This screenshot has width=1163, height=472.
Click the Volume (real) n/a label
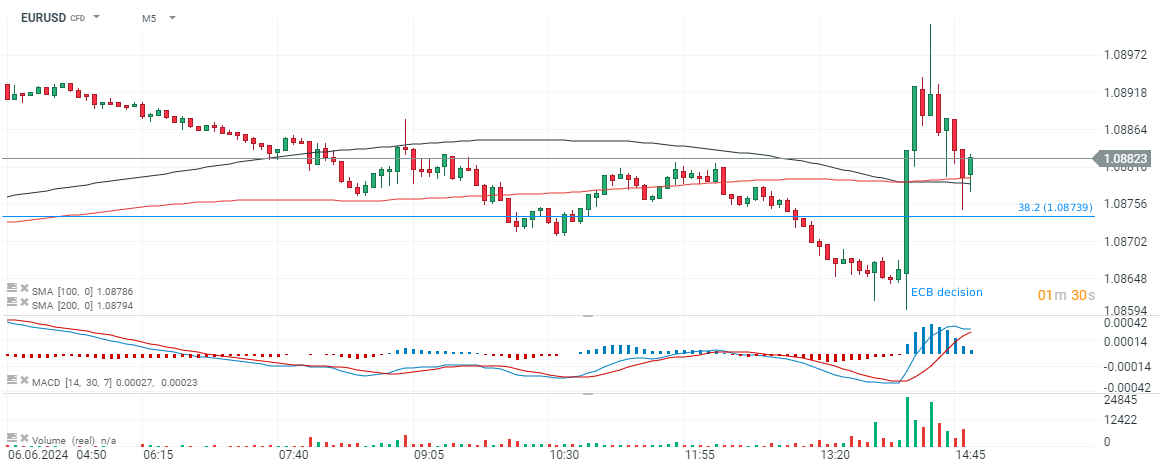click(74, 440)
